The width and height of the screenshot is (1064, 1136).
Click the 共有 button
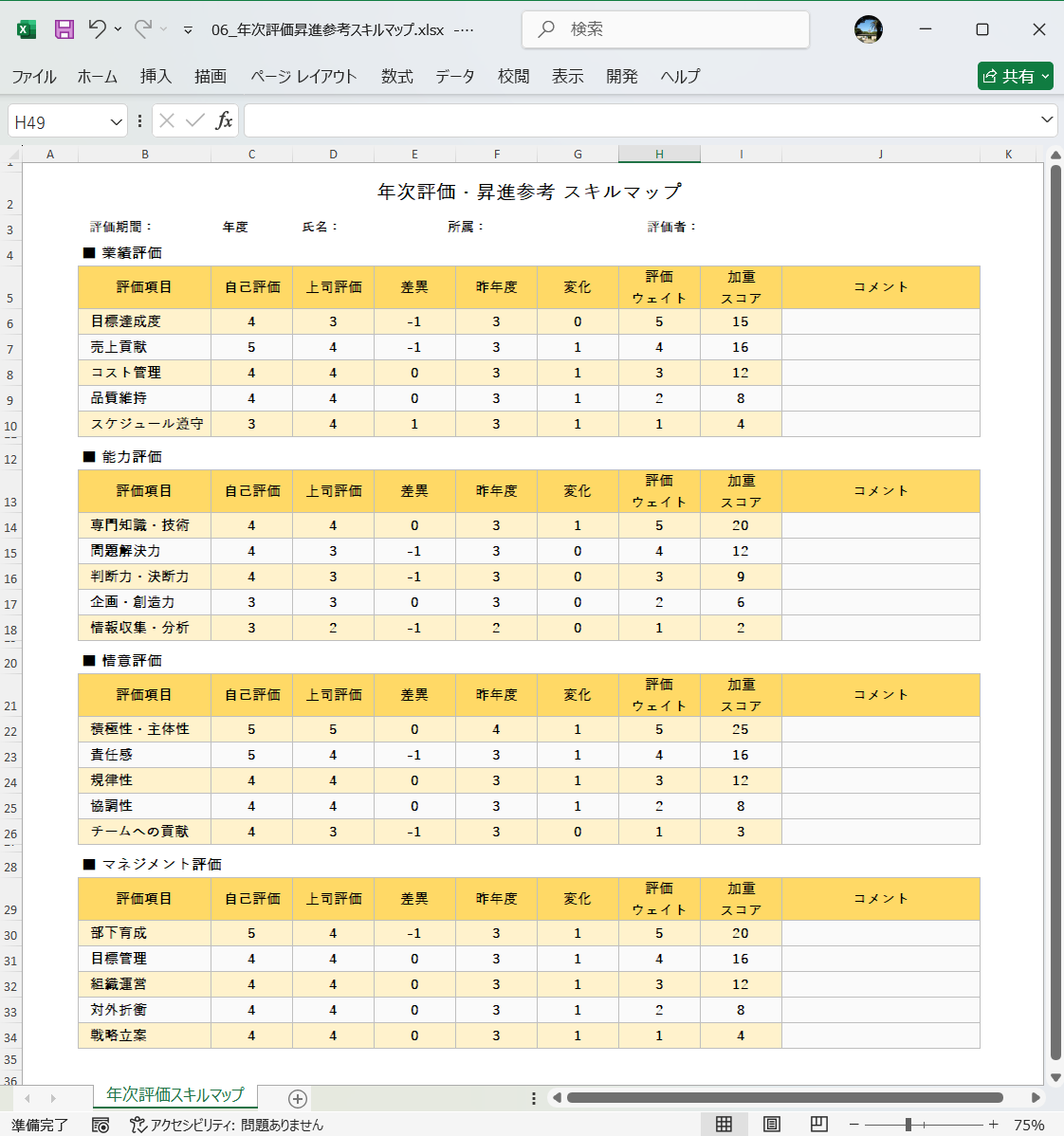tap(1015, 76)
